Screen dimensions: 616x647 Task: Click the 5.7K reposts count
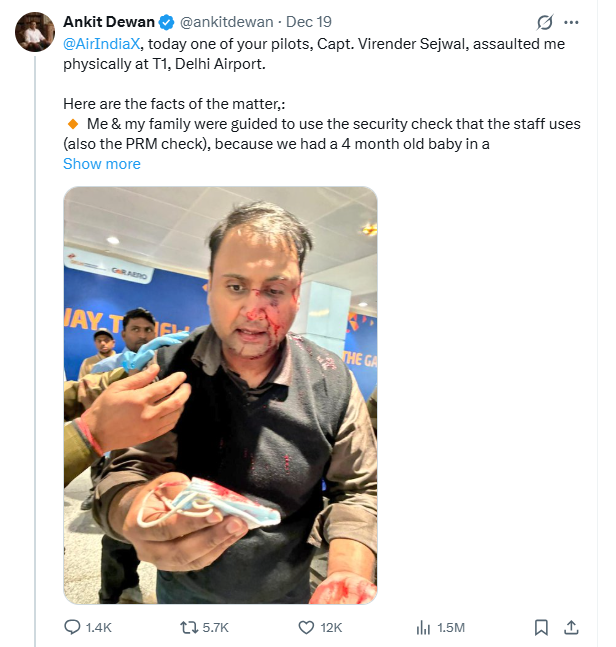coord(215,627)
